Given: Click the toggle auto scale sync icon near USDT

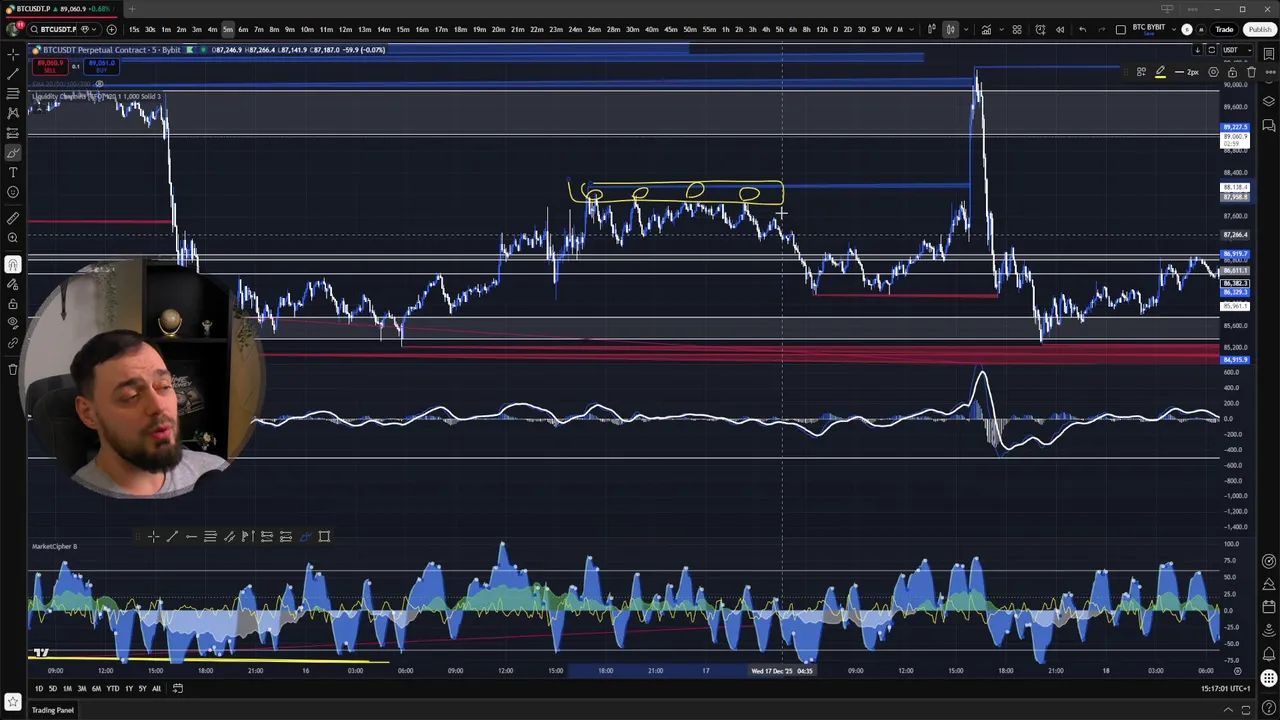Looking at the screenshot, I should (x=1211, y=50).
